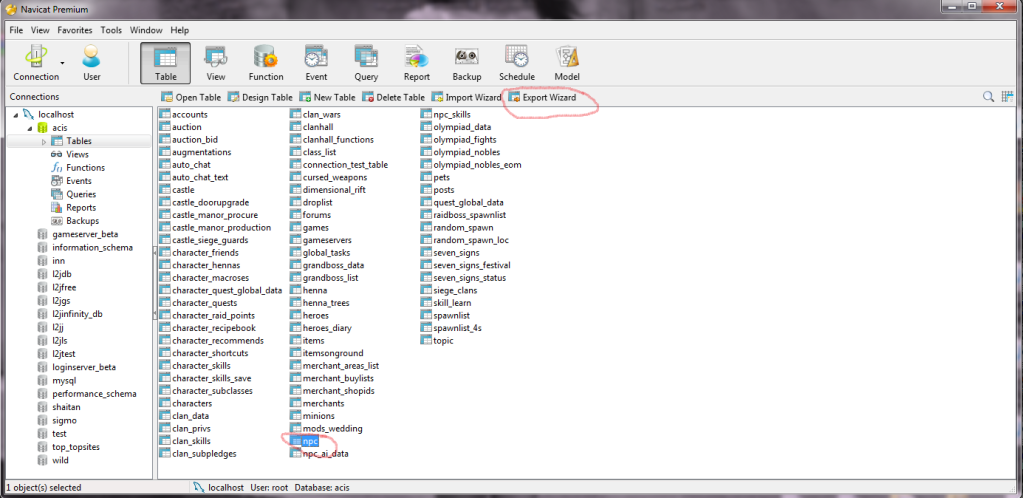Viewport: 1023px width, 498px height.
Task: Open the User management icon
Action: (x=91, y=62)
